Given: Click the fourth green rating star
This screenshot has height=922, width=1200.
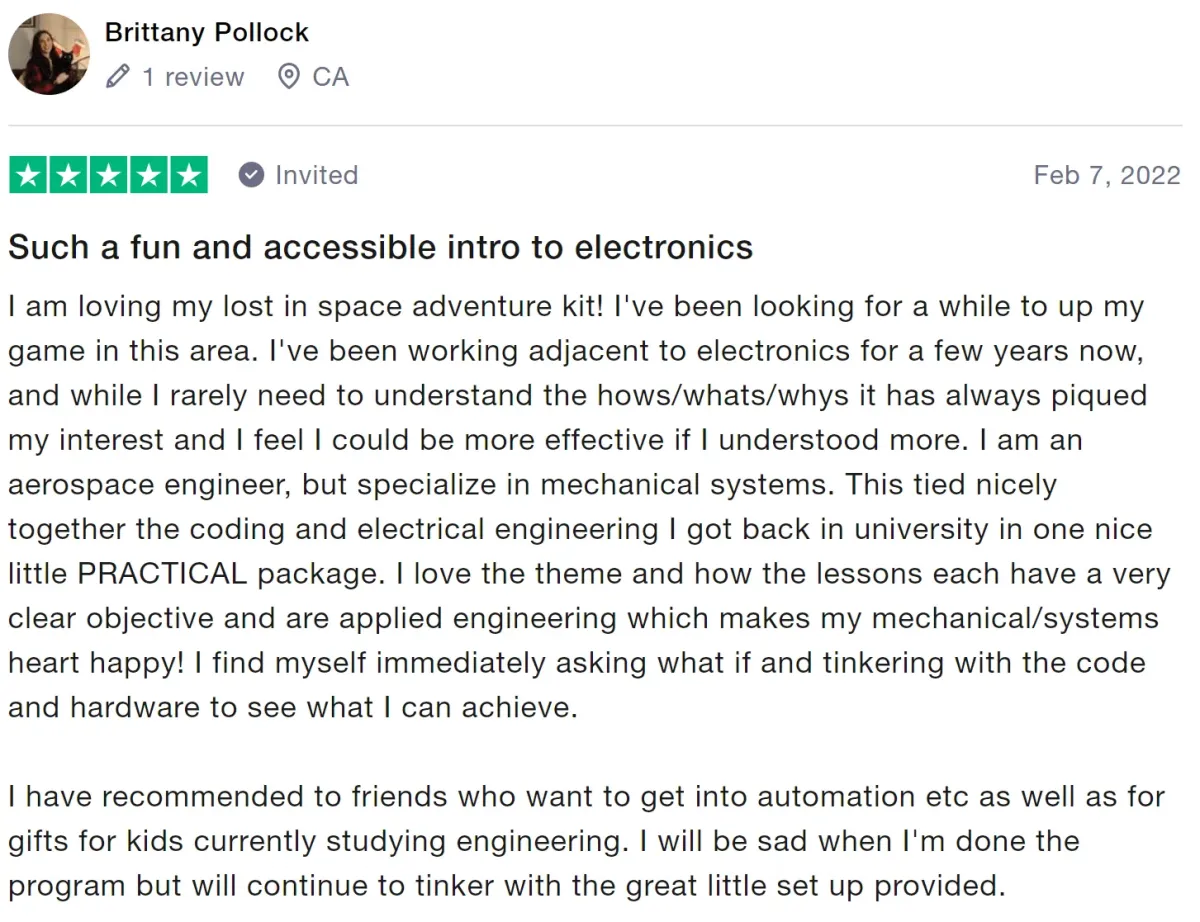Looking at the screenshot, I should tap(148, 176).
